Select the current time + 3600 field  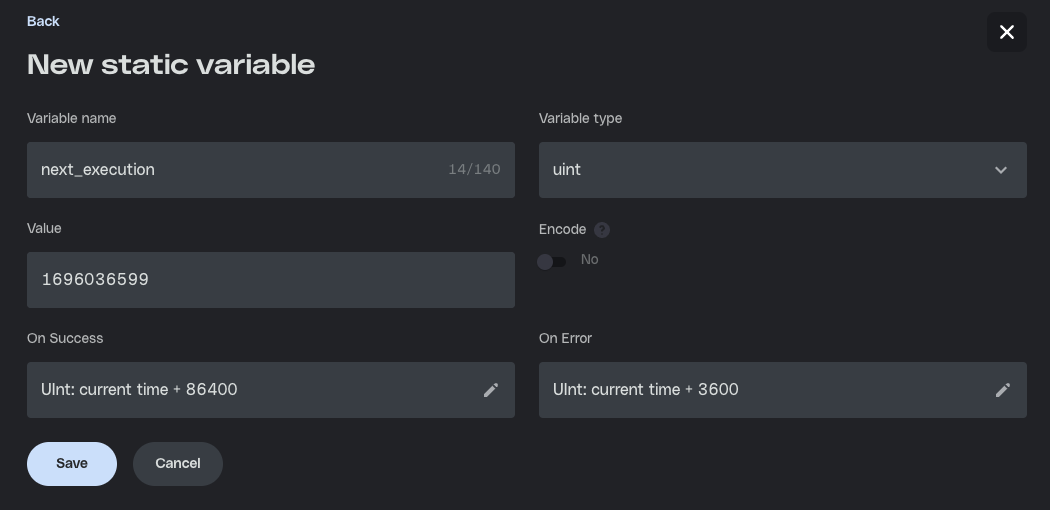tap(760, 390)
